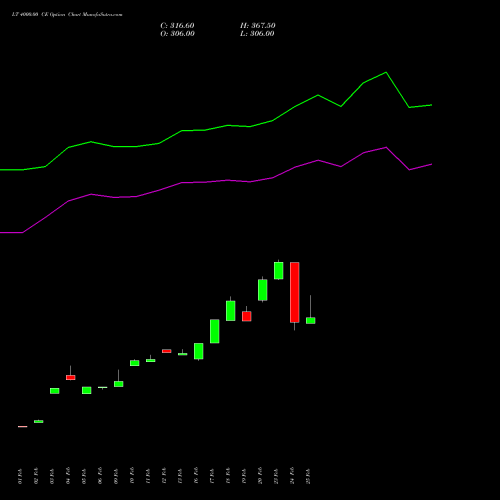Click the purple lower indicator line peak
The width and height of the screenshot is (500, 500).
[x=386, y=147]
